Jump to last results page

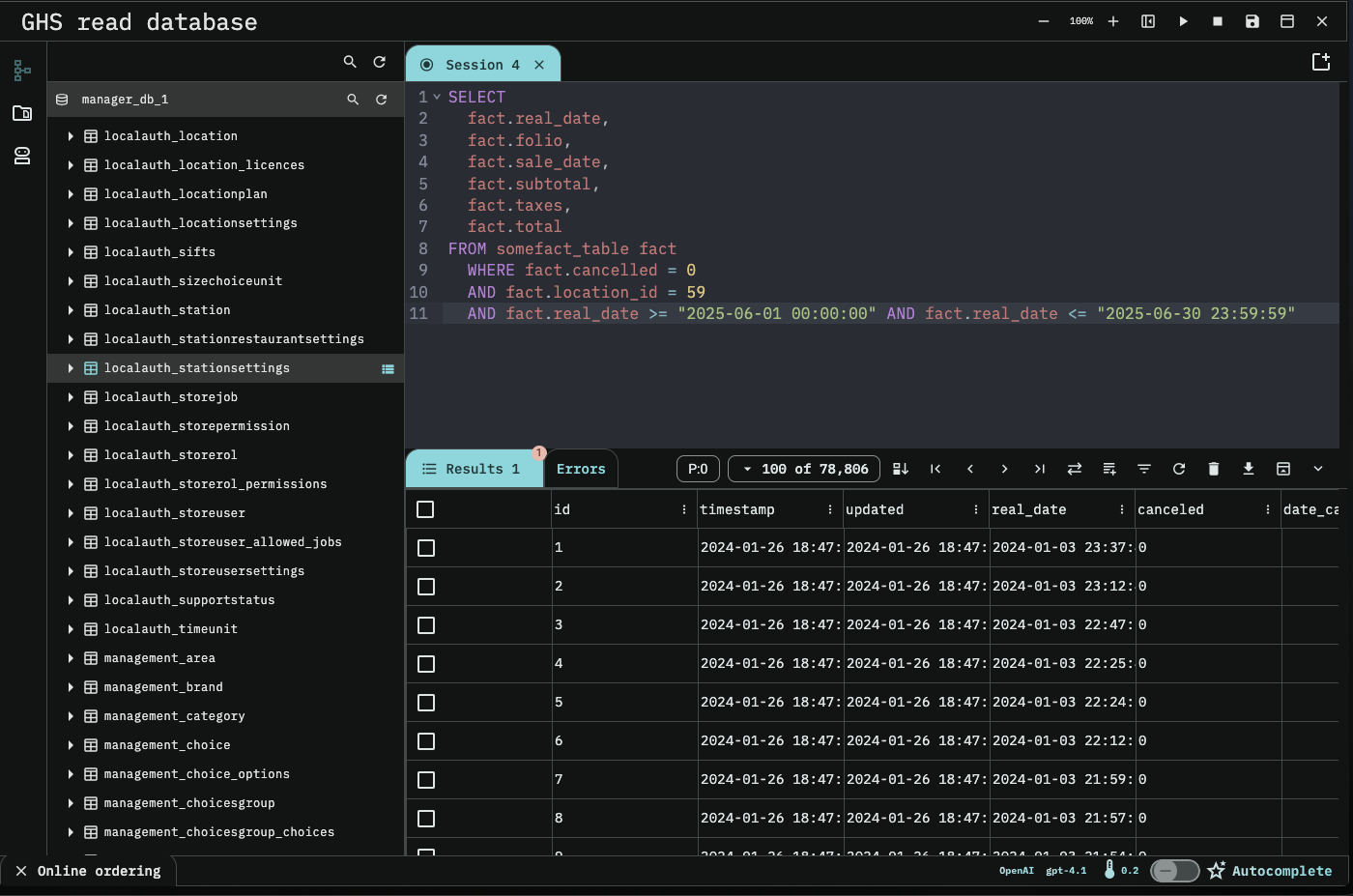click(x=1040, y=469)
